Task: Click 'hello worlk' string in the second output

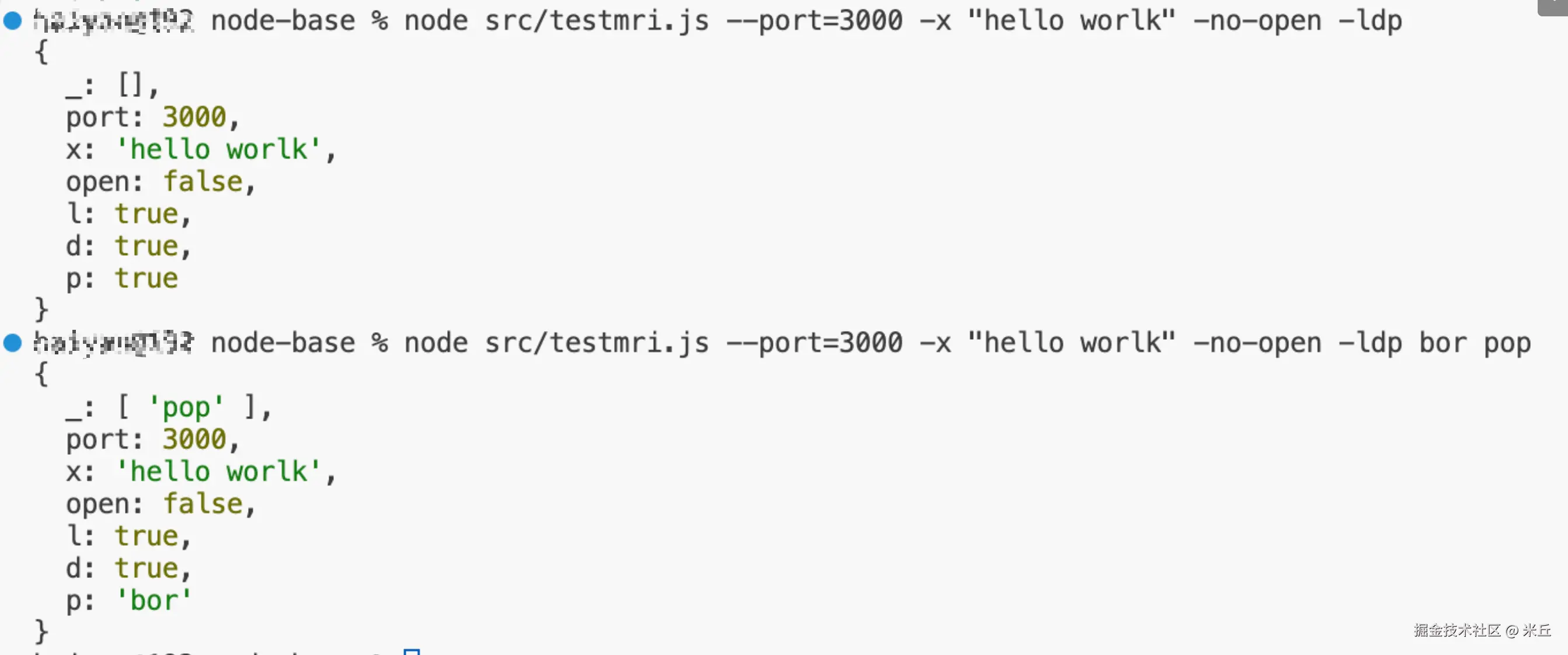Action: click(218, 472)
